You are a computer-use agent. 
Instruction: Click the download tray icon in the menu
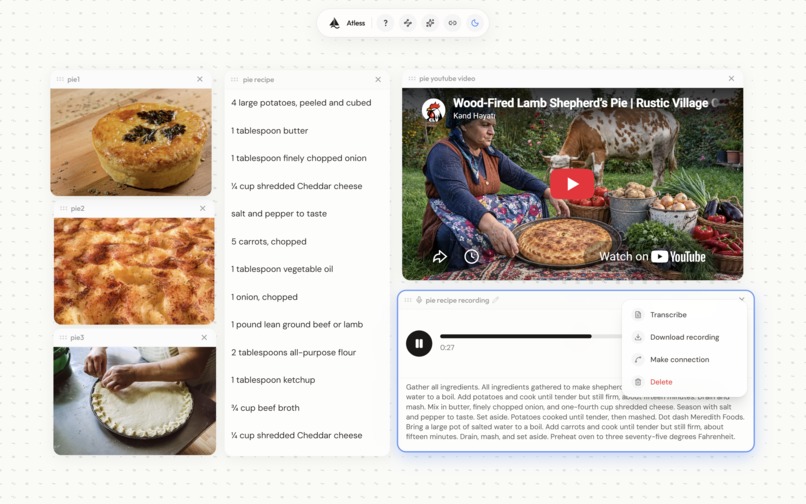point(638,337)
